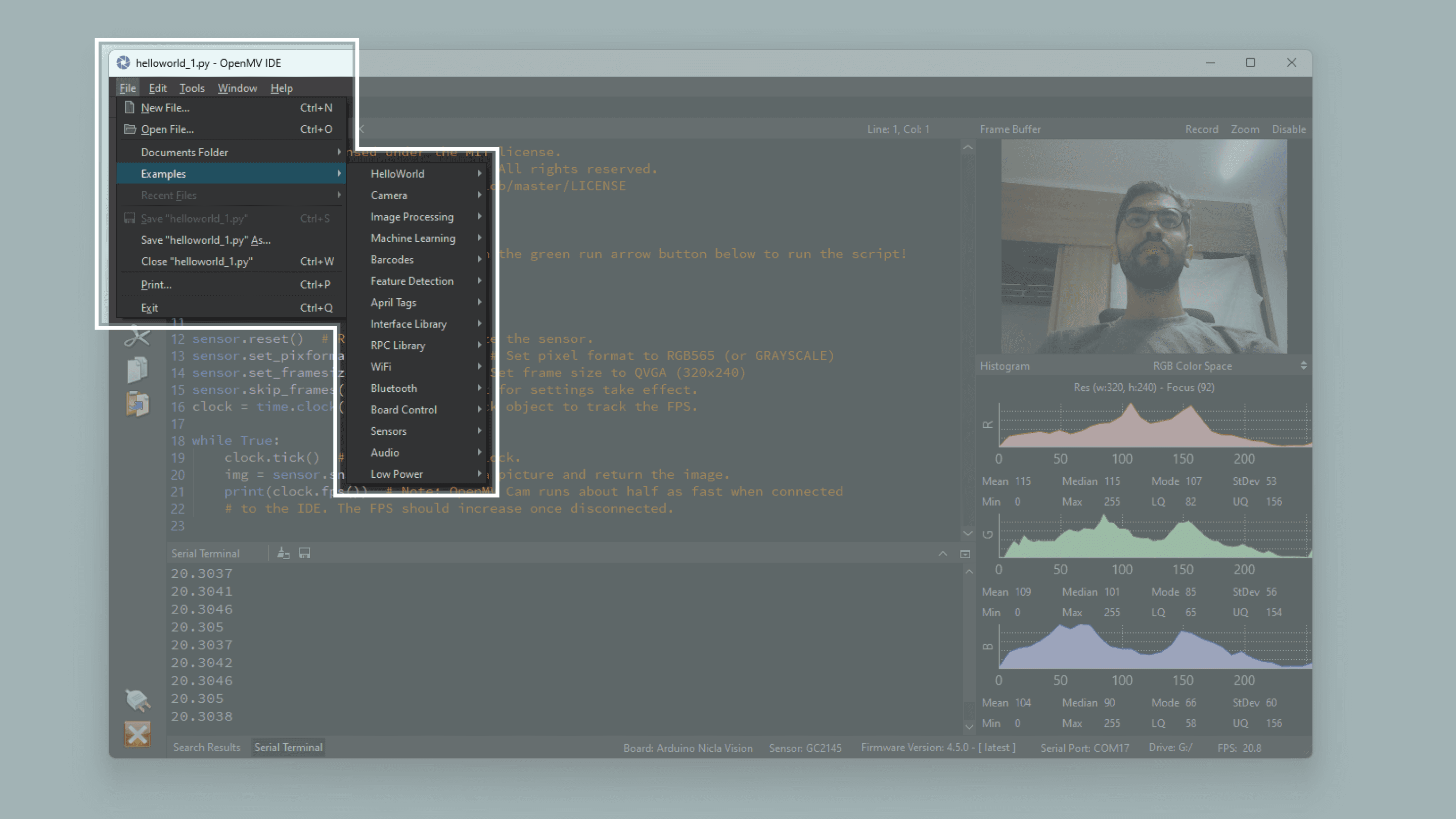Click the Copy documents icon in sidebar
Screen dimensions: 1456x819
[138, 370]
